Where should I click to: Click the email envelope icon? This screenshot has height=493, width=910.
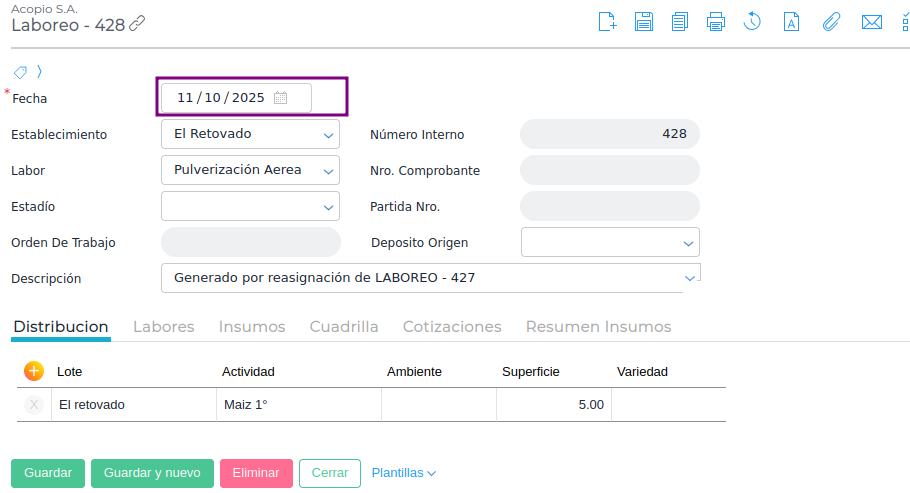point(871,22)
